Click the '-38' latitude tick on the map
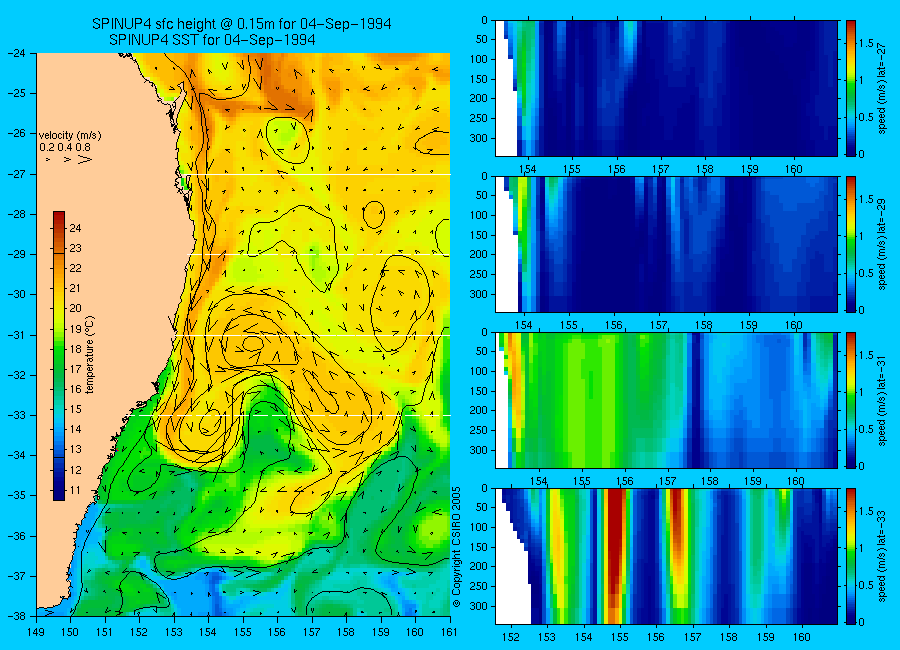This screenshot has height=650, width=900. 17,616
